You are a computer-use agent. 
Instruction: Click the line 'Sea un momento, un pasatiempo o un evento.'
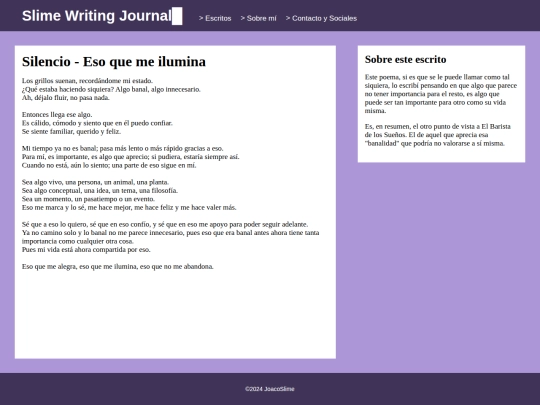coord(89,199)
